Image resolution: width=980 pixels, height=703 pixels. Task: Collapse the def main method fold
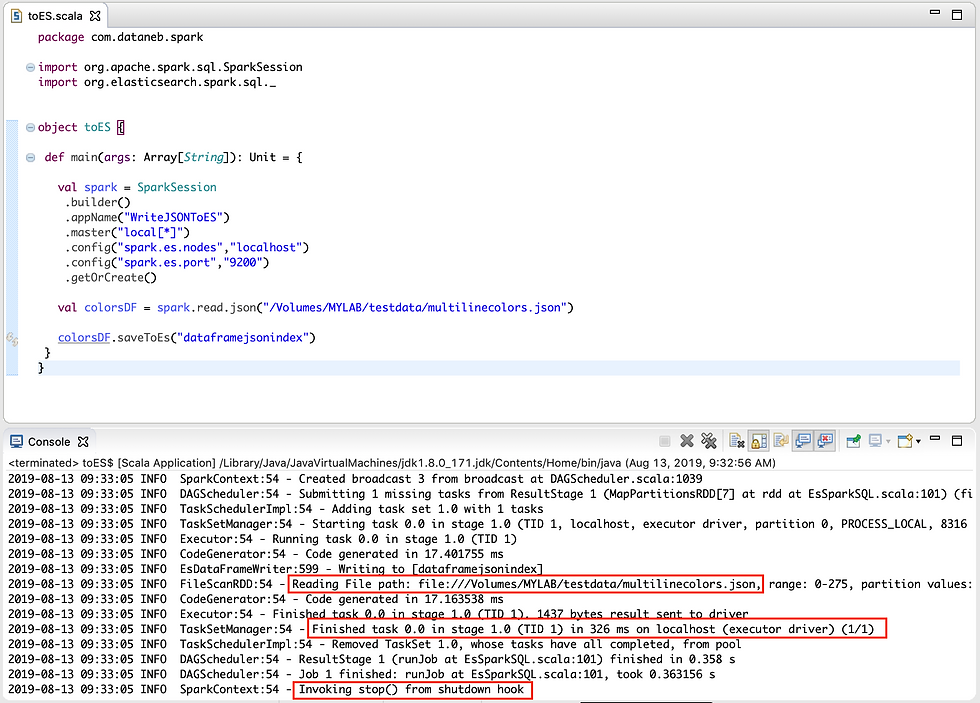click(30, 157)
